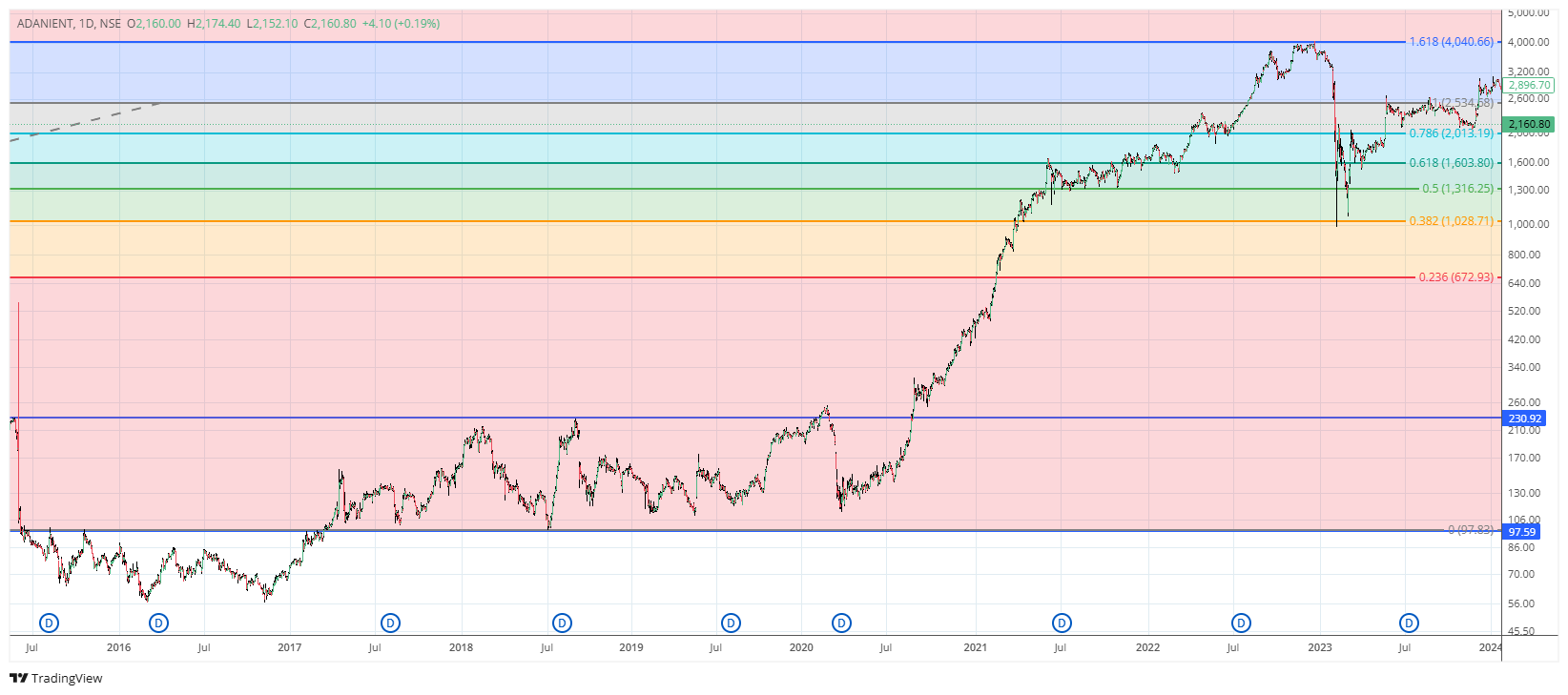Click the dividend marker just right of 2020

[841, 623]
